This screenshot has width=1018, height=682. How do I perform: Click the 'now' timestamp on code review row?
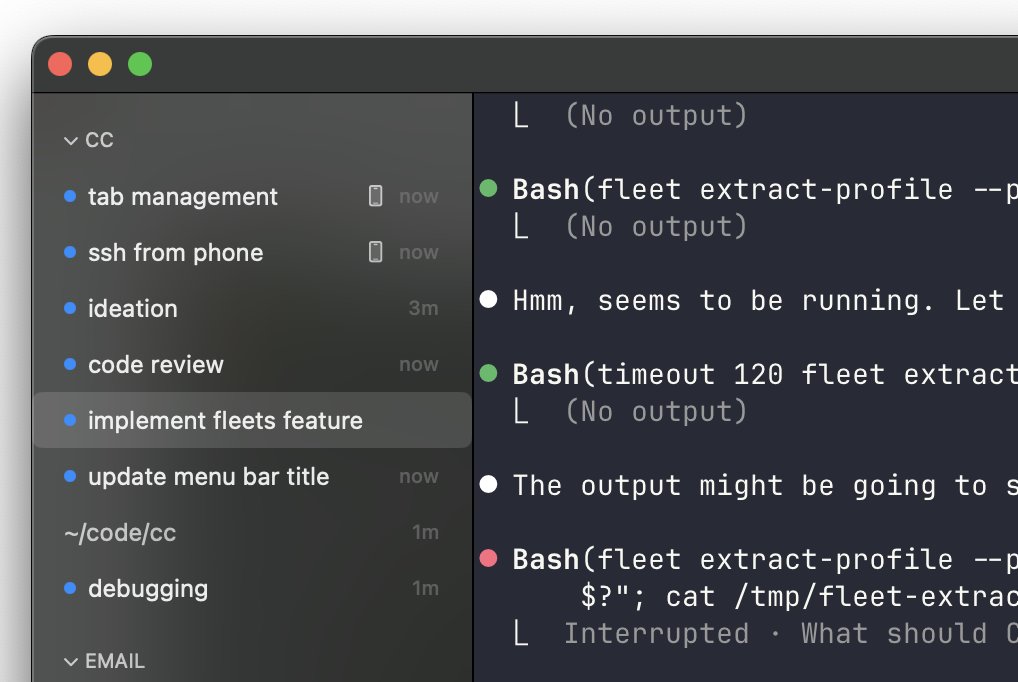[x=419, y=364]
